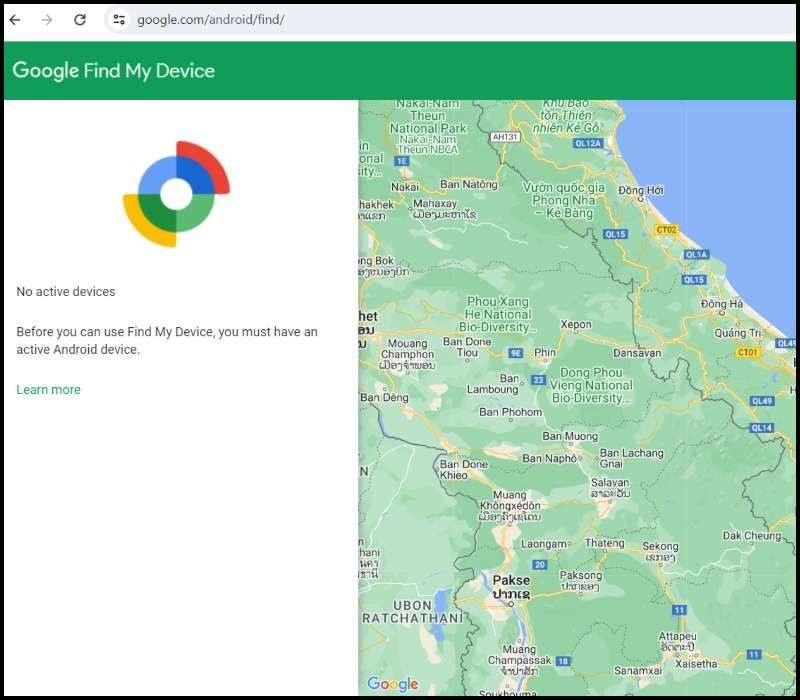
Task: Click the Ubon Ratchathani label
Action: (413, 612)
